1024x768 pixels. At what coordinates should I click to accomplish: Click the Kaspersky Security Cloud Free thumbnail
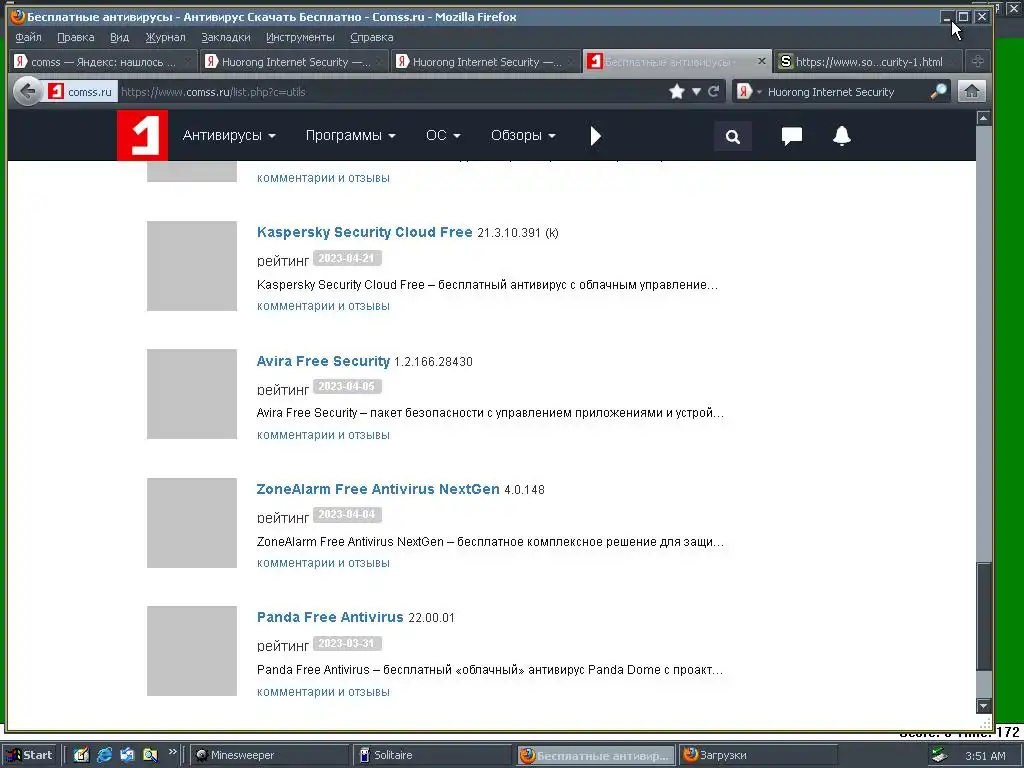click(192, 266)
